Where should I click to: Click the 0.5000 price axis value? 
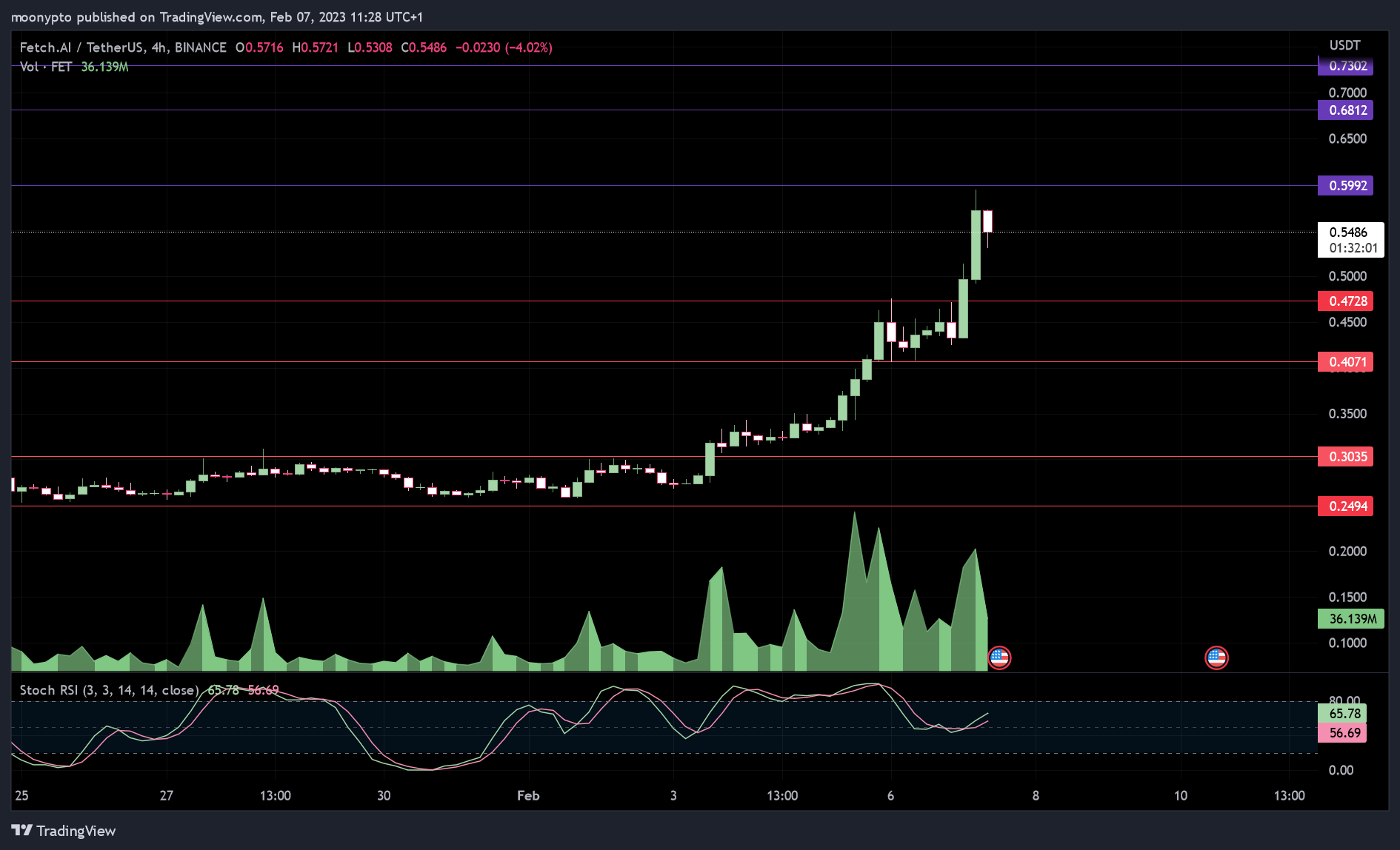coord(1347,276)
